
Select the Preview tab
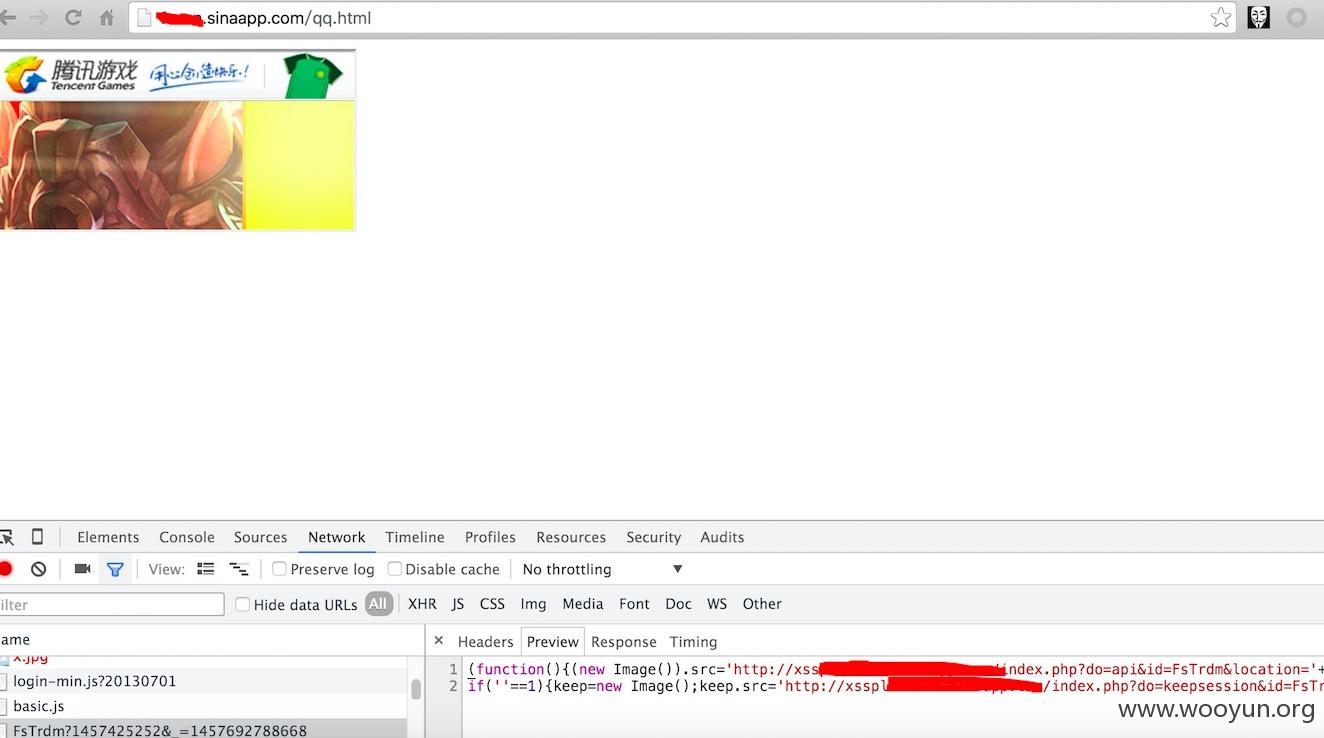tap(553, 642)
